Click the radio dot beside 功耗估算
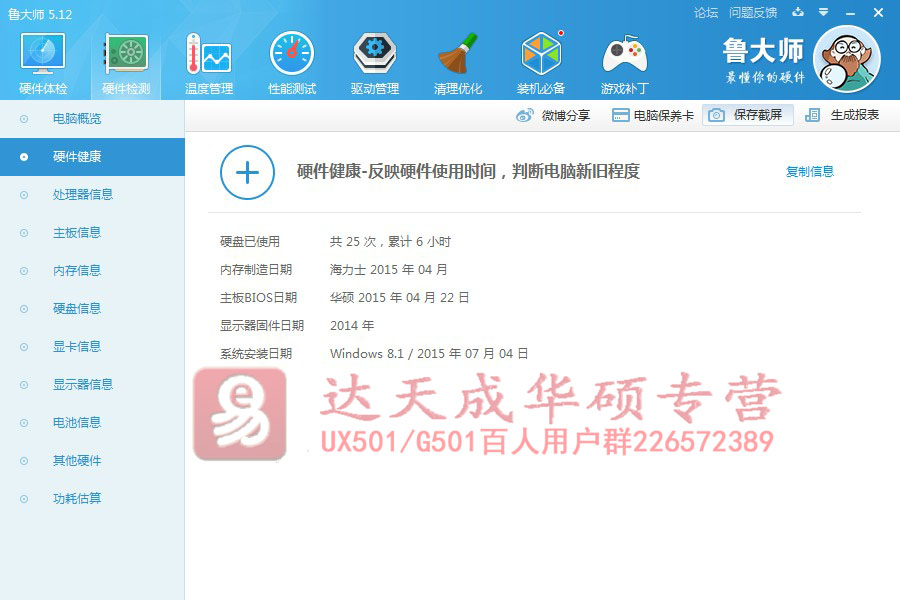 click(x=24, y=499)
